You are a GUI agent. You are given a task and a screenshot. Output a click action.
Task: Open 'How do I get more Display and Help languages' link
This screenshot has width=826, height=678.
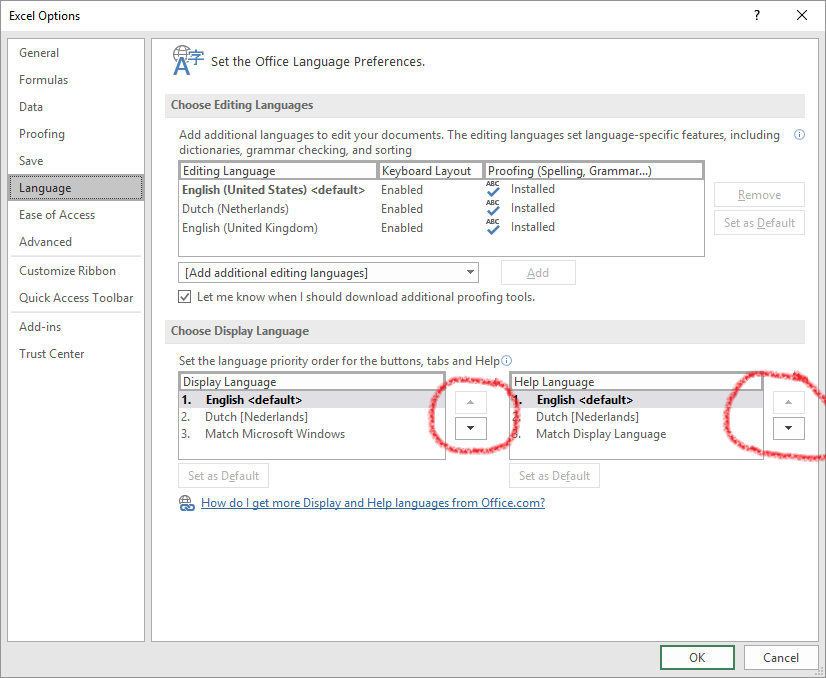coord(373,503)
